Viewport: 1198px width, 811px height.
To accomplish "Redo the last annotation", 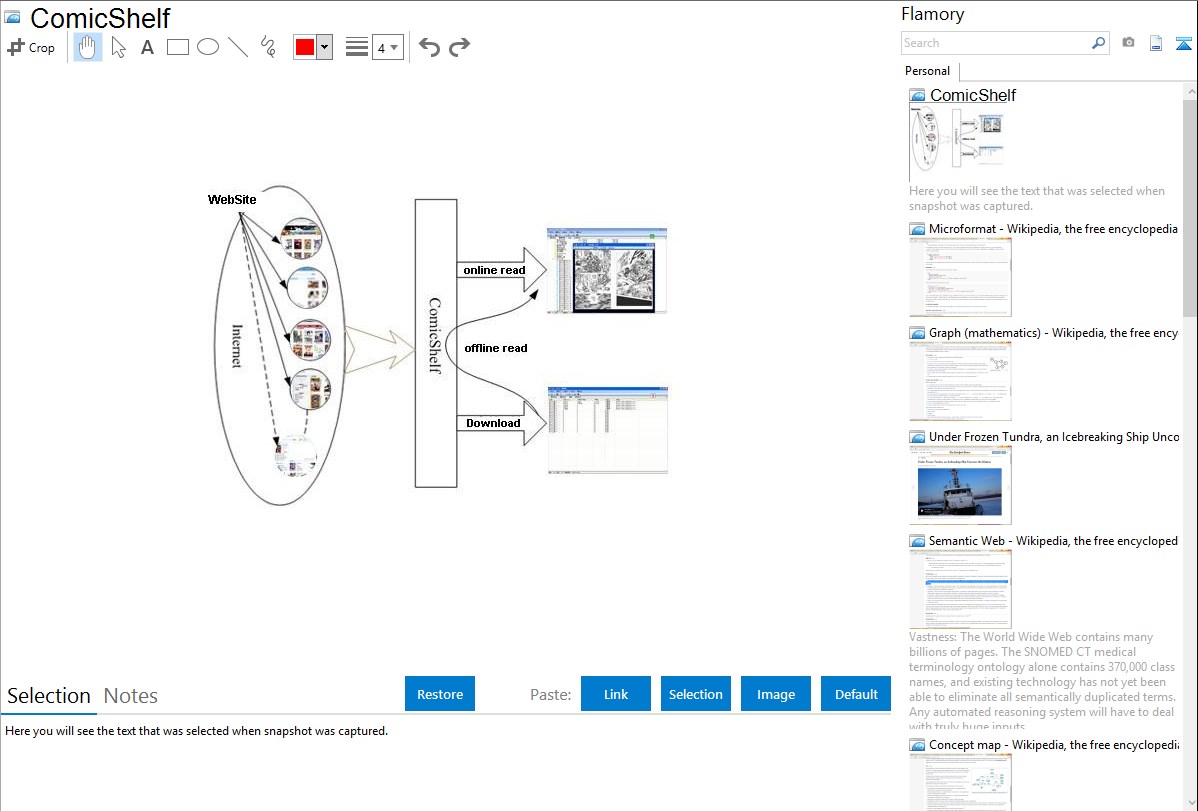I will click(x=459, y=47).
